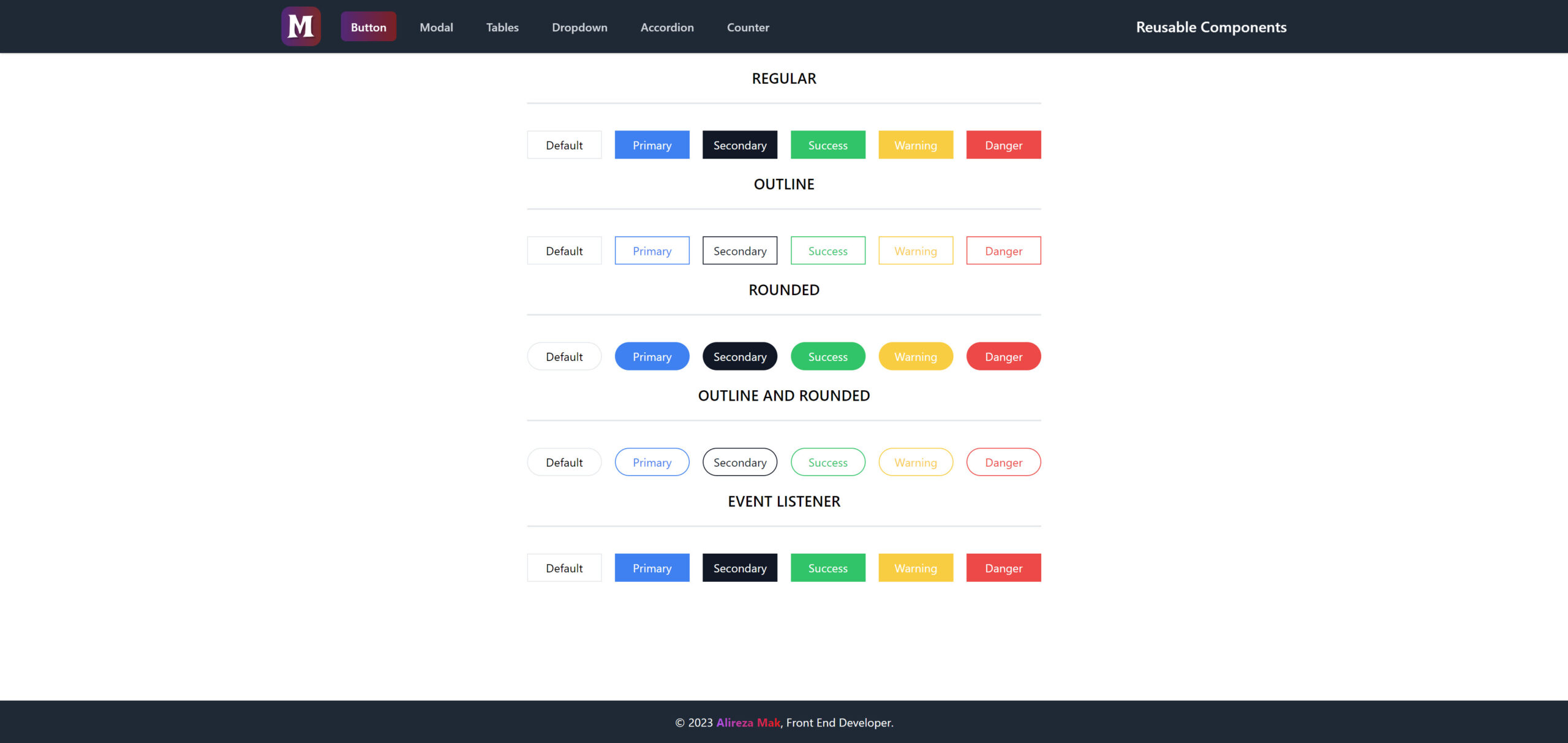Viewport: 1568px width, 743px height.
Task: Switch to the Tables page
Action: coord(502,27)
